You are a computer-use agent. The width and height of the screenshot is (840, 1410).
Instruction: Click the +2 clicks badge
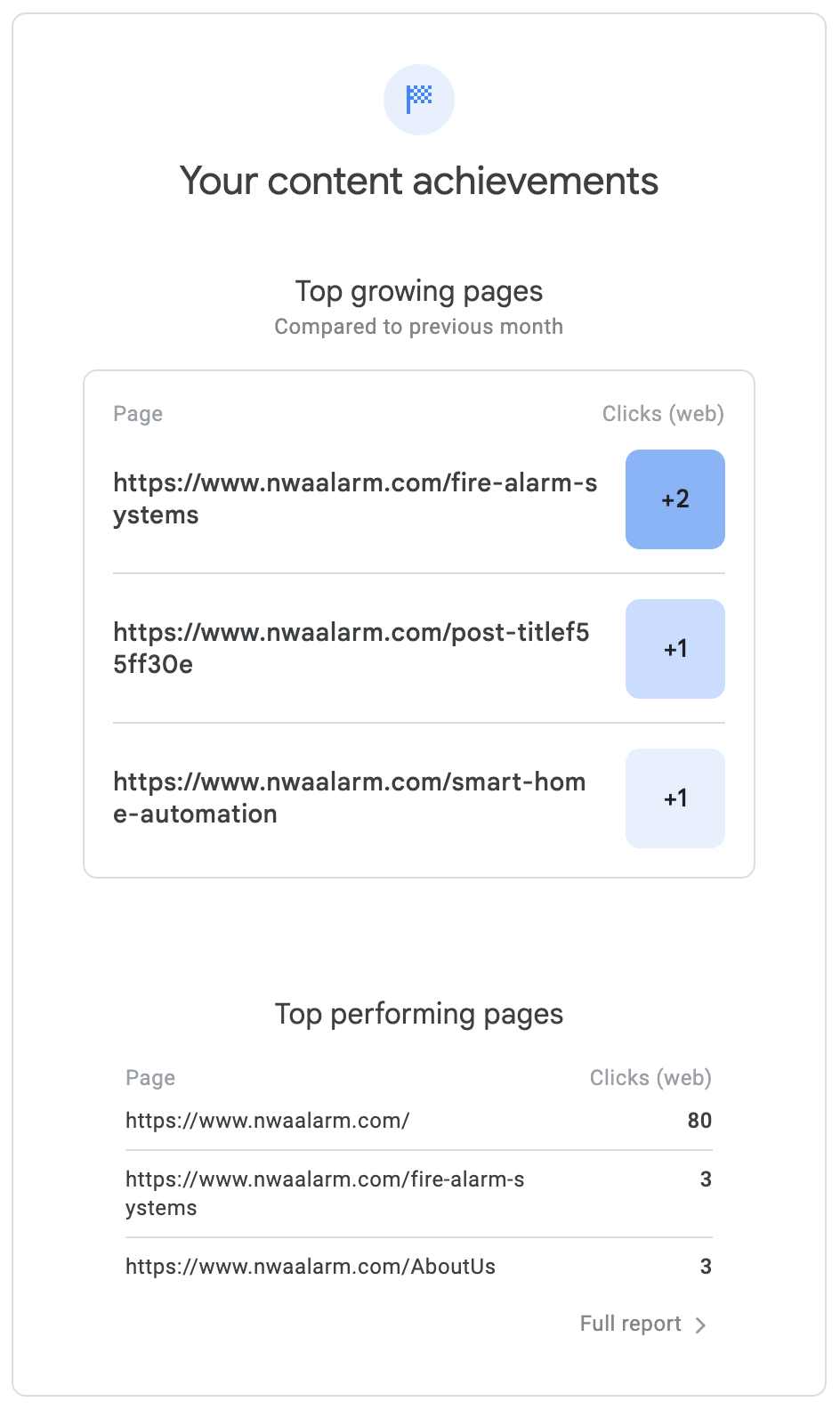(674, 499)
